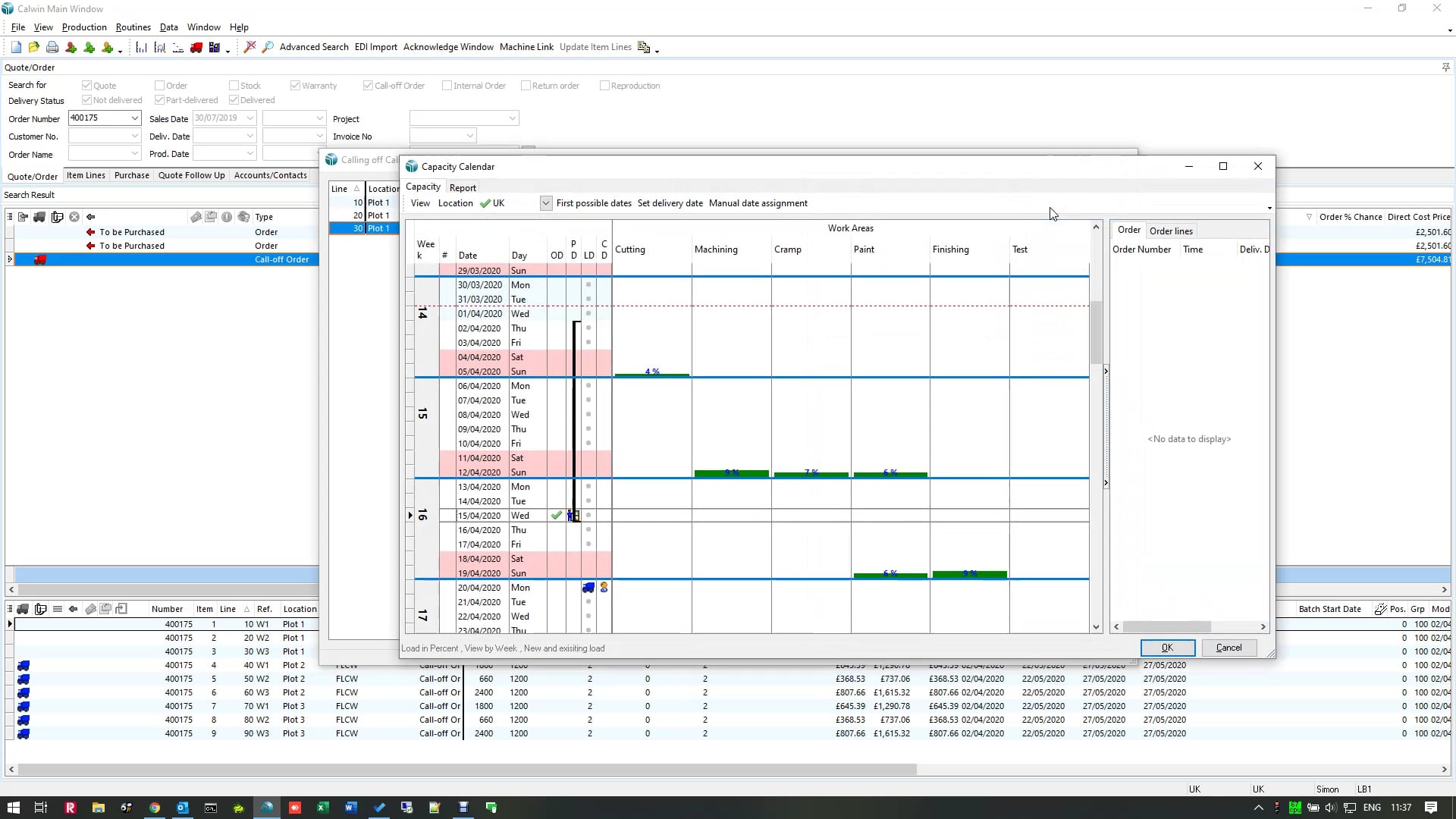Expand the Project dropdown
This screenshot has width=1456, height=819.
[513, 118]
